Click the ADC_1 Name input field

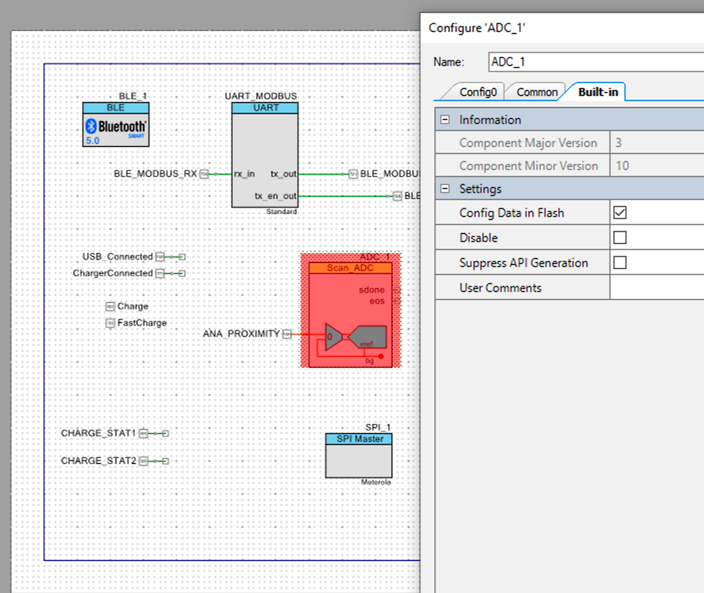(x=596, y=62)
